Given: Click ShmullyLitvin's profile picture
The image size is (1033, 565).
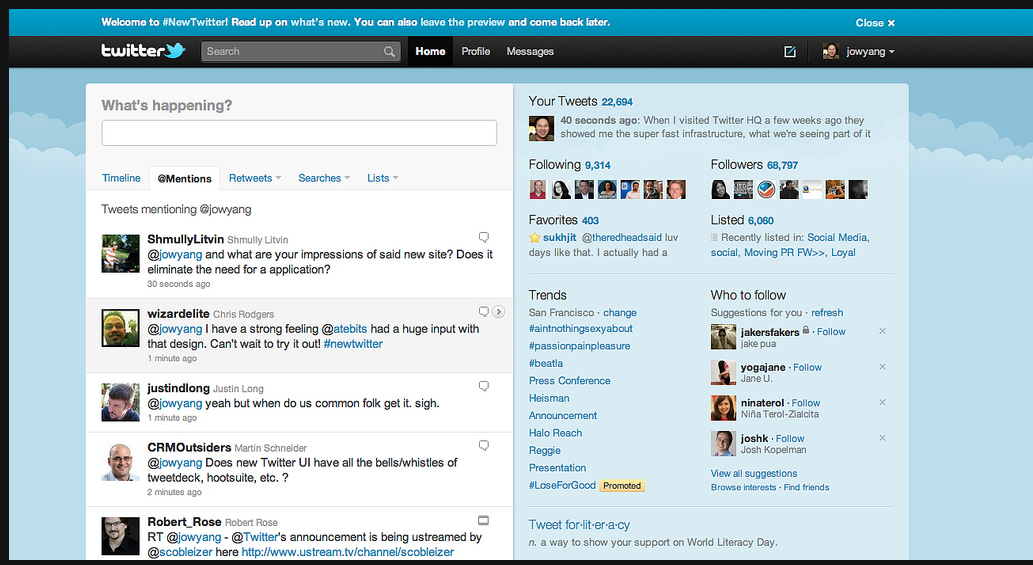Looking at the screenshot, I should pyautogui.click(x=121, y=254).
